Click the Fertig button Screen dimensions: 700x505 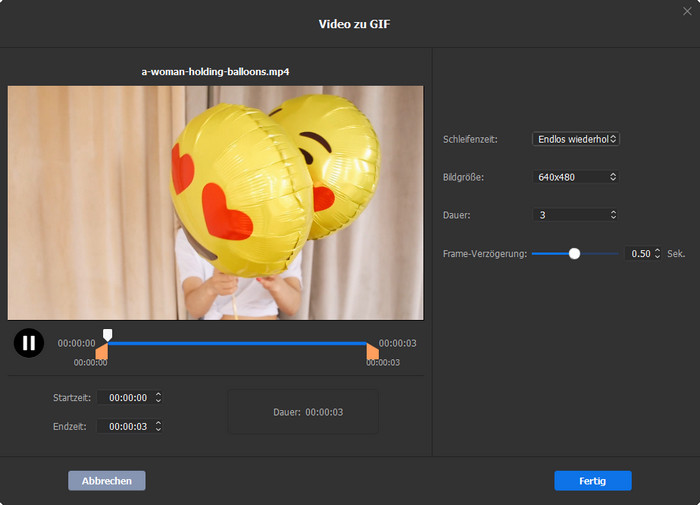coord(593,481)
